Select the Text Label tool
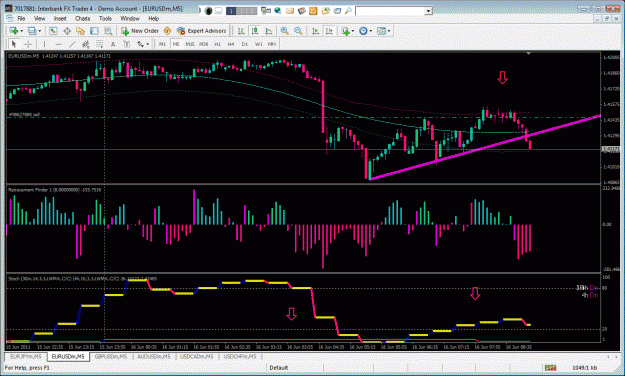 pyautogui.click(x=126, y=44)
